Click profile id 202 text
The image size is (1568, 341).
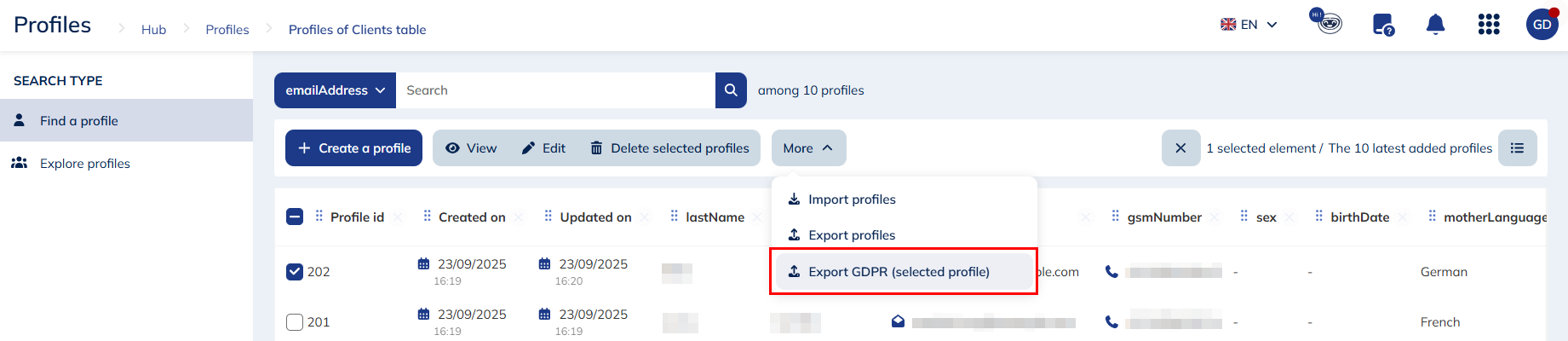coord(319,272)
